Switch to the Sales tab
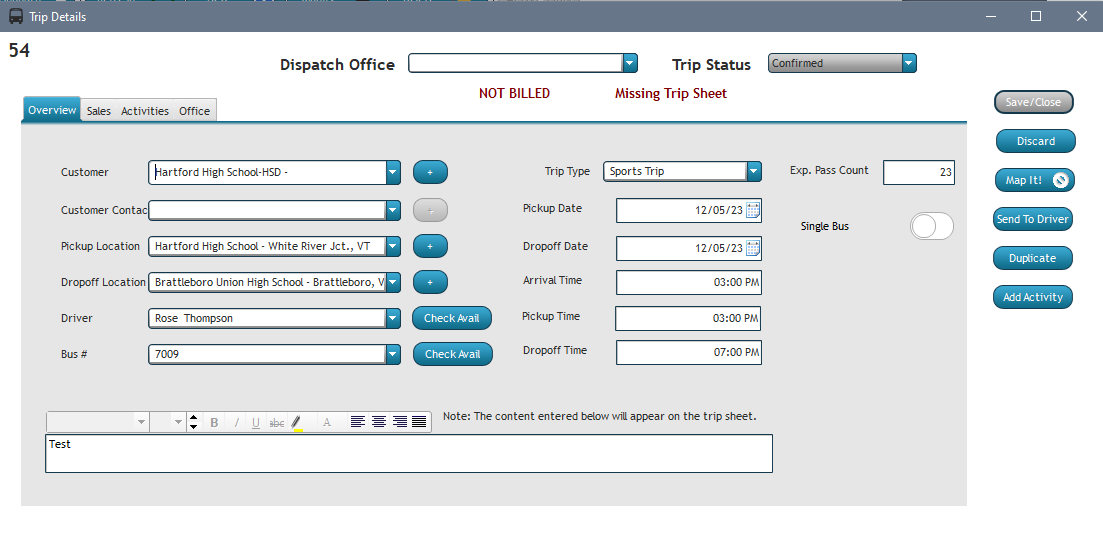Screen dimensions: 1103x539 pos(99,111)
